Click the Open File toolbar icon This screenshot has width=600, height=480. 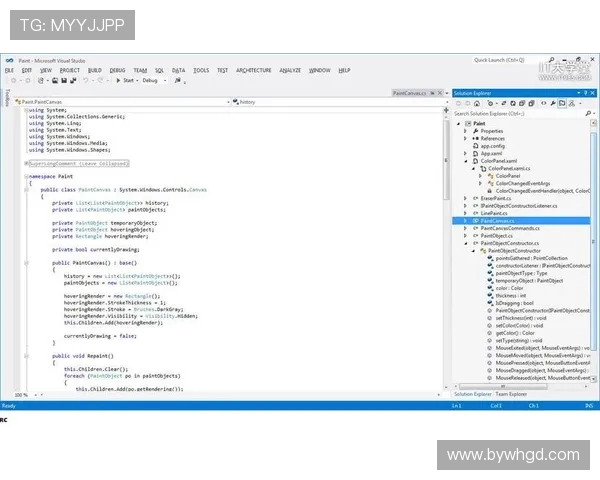tap(55, 80)
